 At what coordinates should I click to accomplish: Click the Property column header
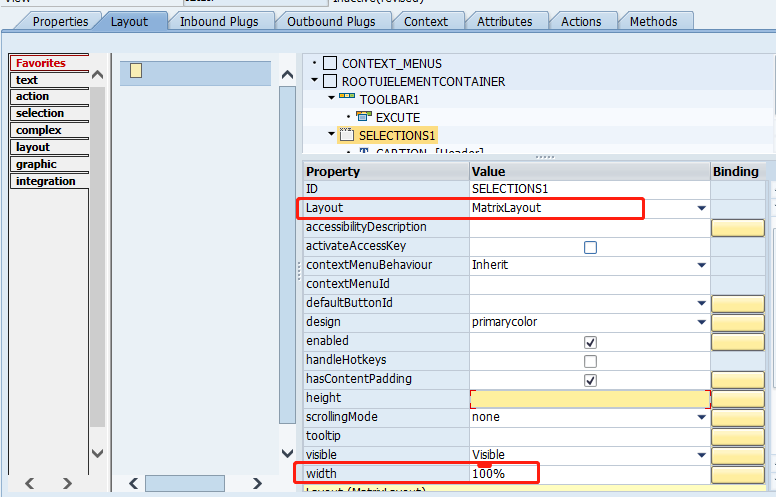[386, 171]
